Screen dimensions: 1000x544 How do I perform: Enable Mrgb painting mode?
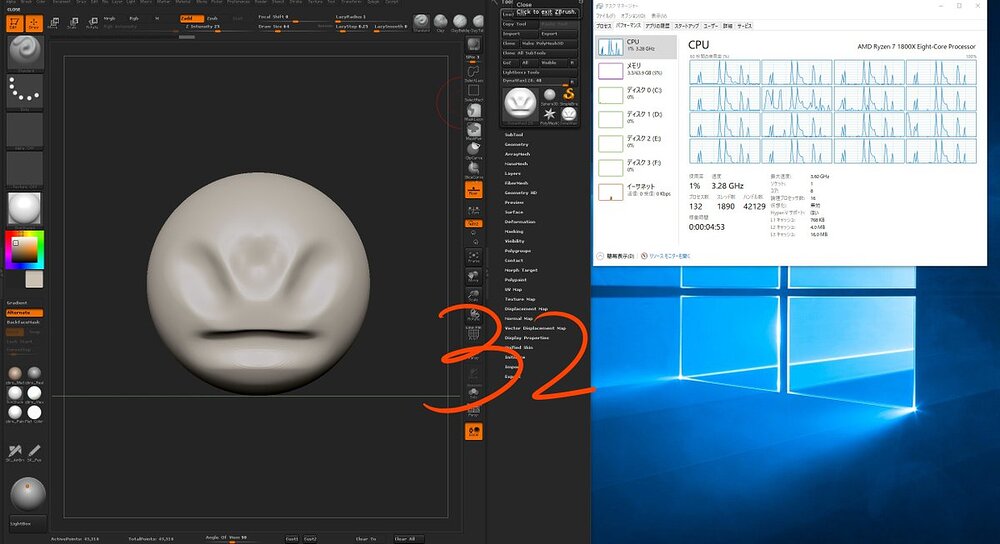110,18
